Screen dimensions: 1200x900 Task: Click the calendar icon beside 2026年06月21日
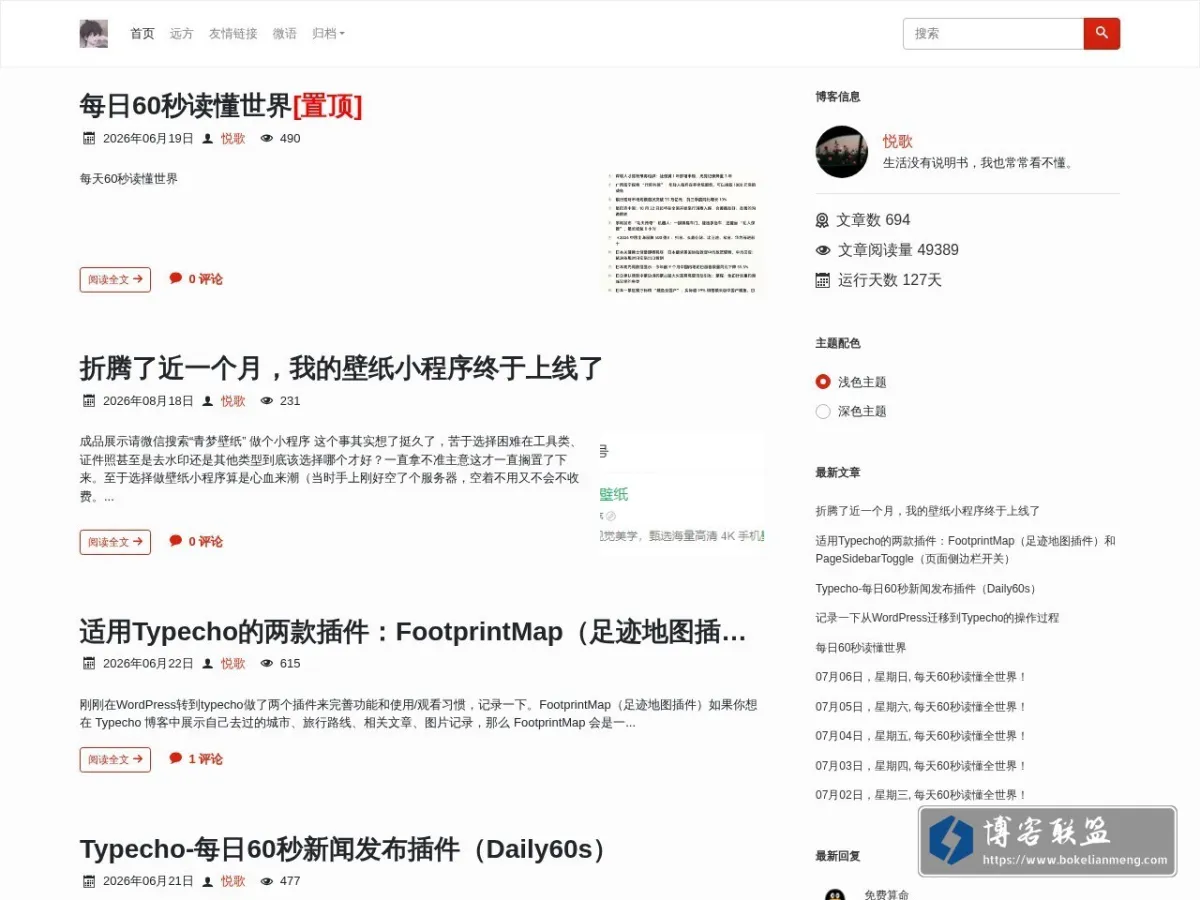click(88, 881)
